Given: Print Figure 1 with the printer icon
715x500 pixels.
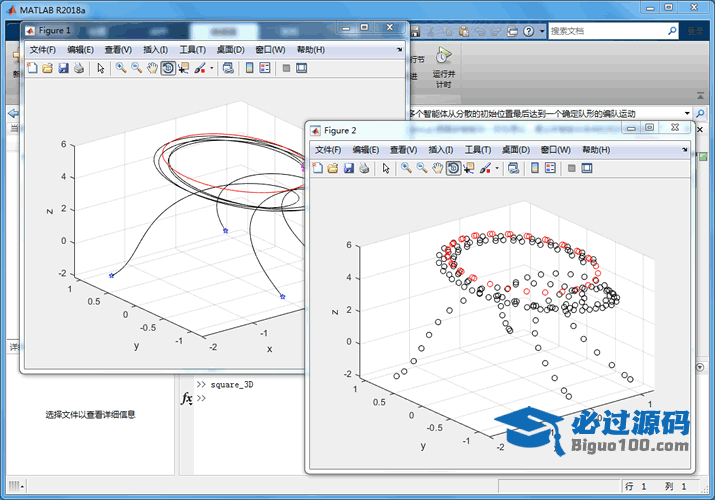Looking at the screenshot, I should pos(79,68).
